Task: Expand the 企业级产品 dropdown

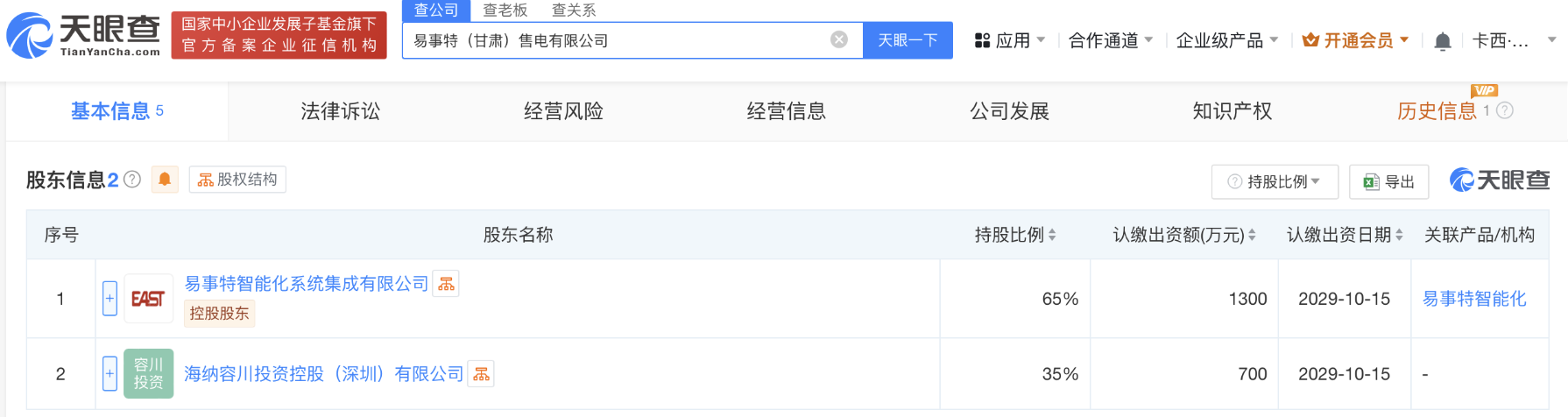Action: click(x=1226, y=40)
